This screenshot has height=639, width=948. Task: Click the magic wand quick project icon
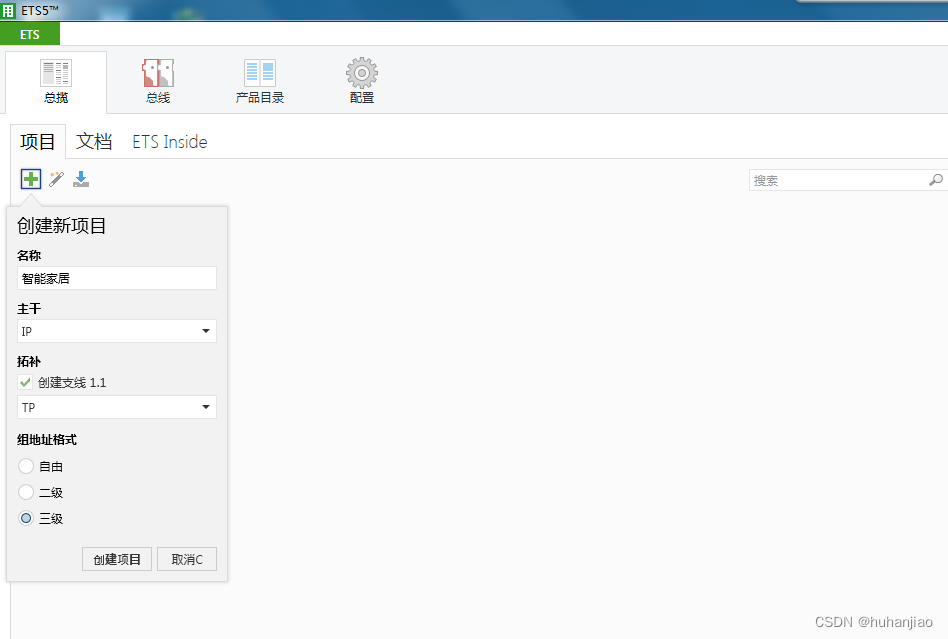[x=57, y=179]
